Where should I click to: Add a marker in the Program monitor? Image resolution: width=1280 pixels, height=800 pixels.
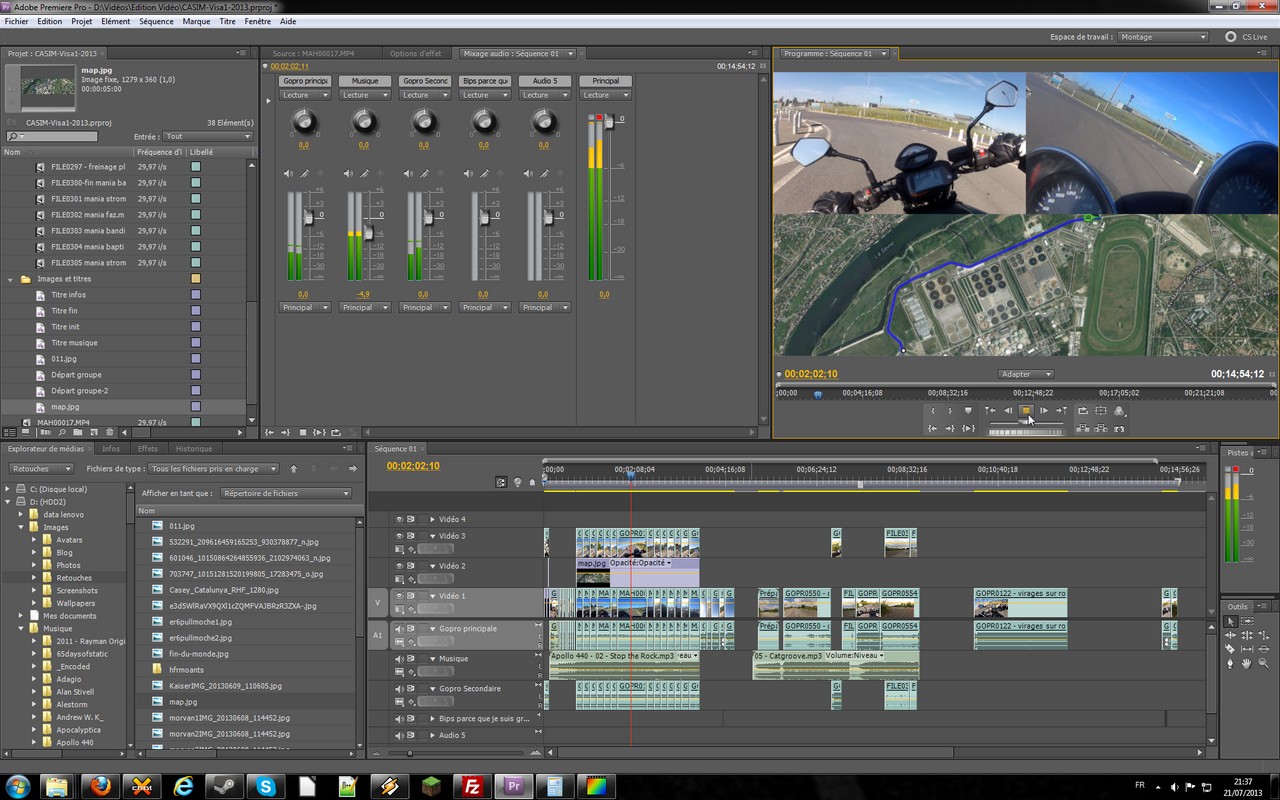[x=968, y=410]
